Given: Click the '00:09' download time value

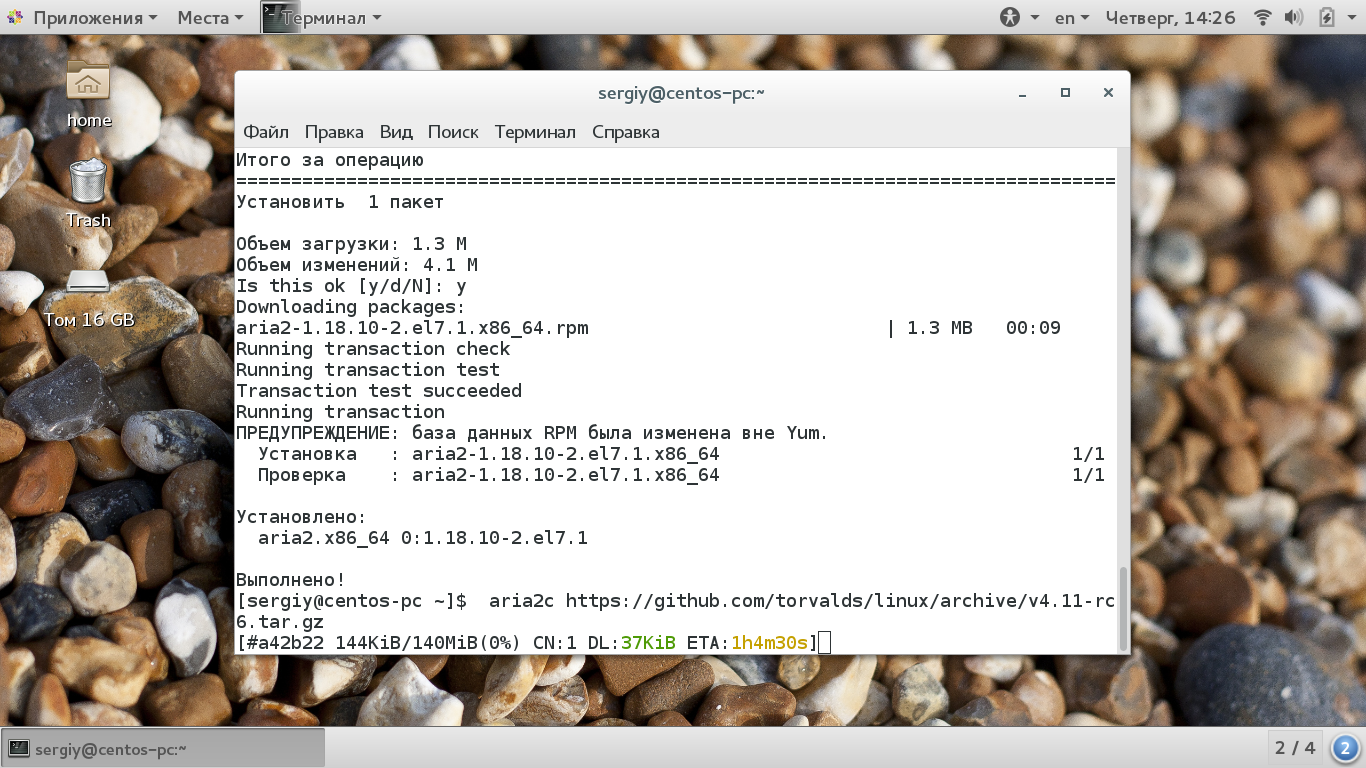Looking at the screenshot, I should click(x=1033, y=328).
